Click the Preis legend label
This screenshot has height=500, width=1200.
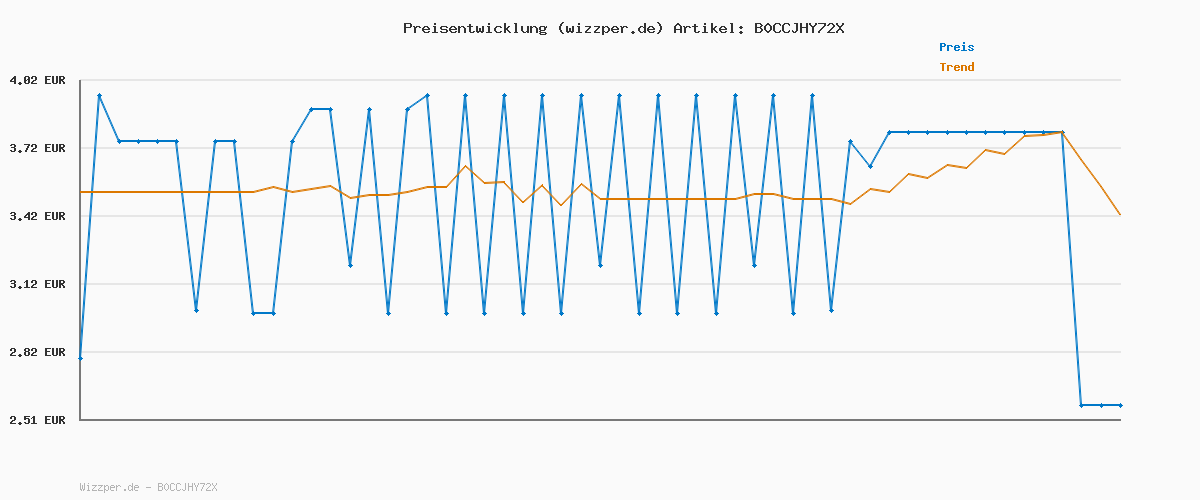click(x=956, y=47)
